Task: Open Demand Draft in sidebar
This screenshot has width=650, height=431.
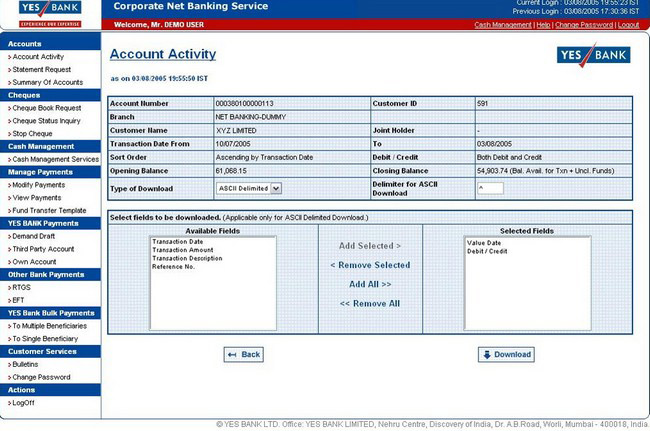Action: pyautogui.click(x=34, y=236)
